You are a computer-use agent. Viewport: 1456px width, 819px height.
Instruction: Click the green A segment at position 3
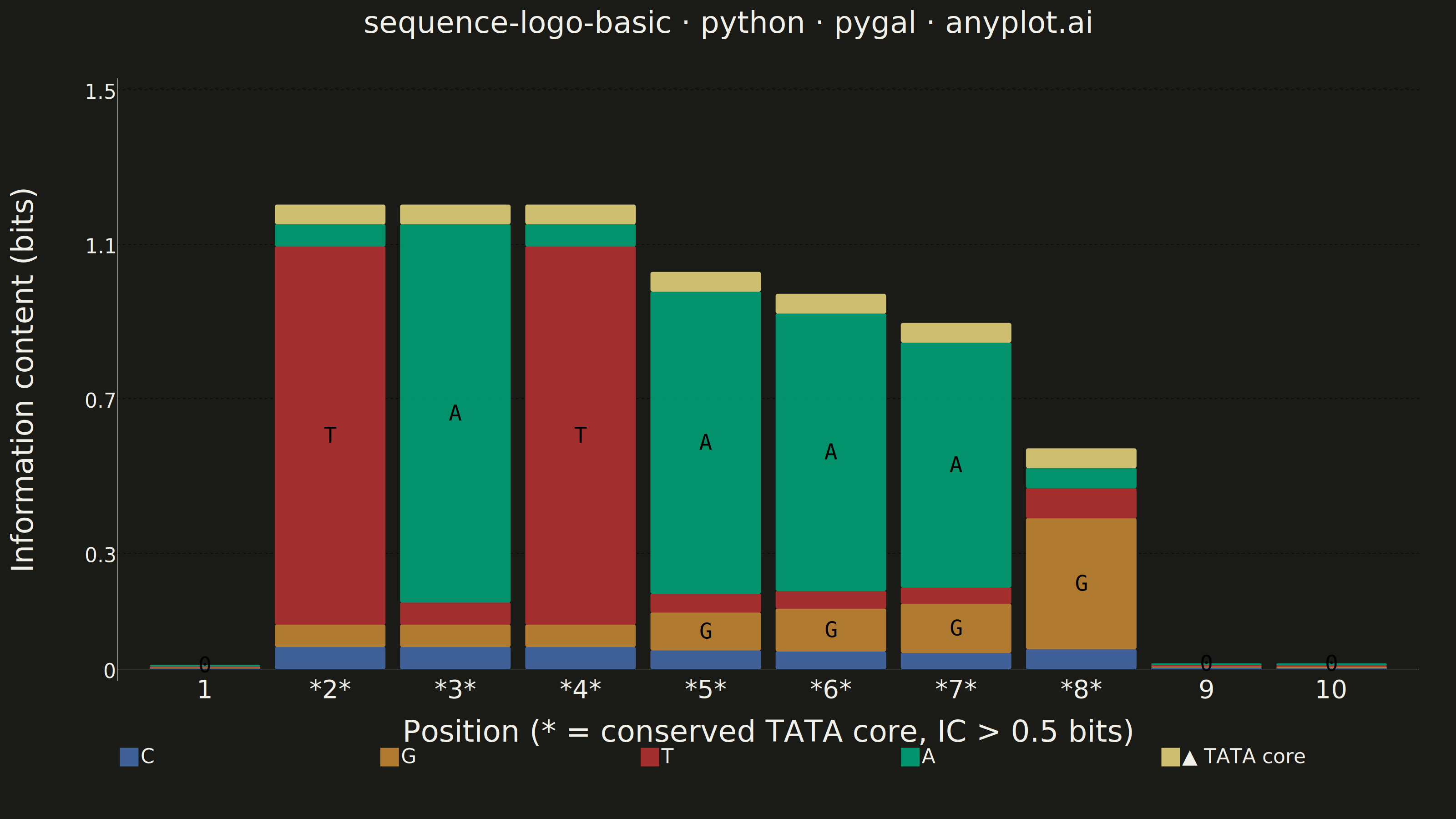pyautogui.click(x=455, y=413)
